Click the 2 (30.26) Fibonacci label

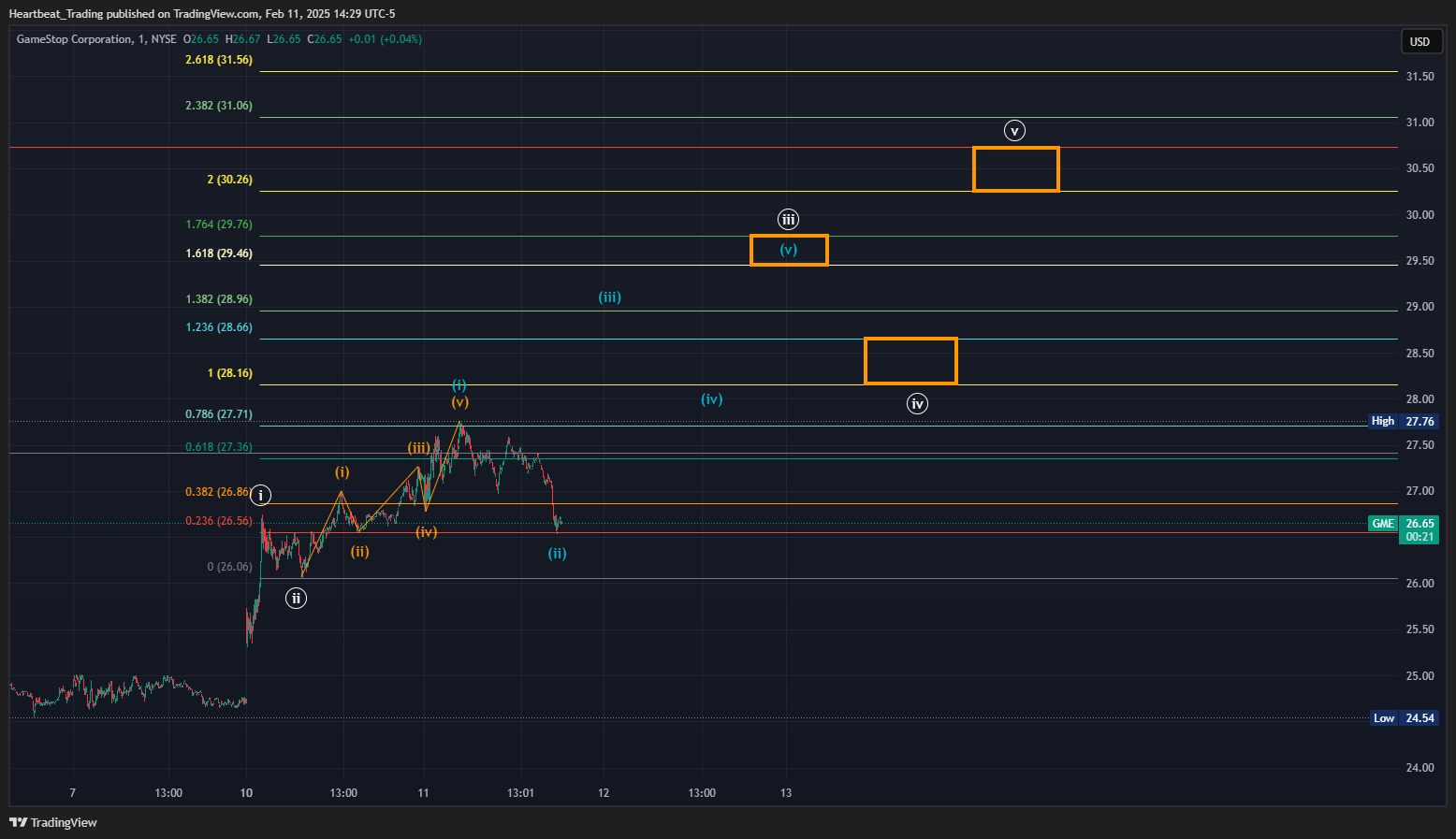230,180
